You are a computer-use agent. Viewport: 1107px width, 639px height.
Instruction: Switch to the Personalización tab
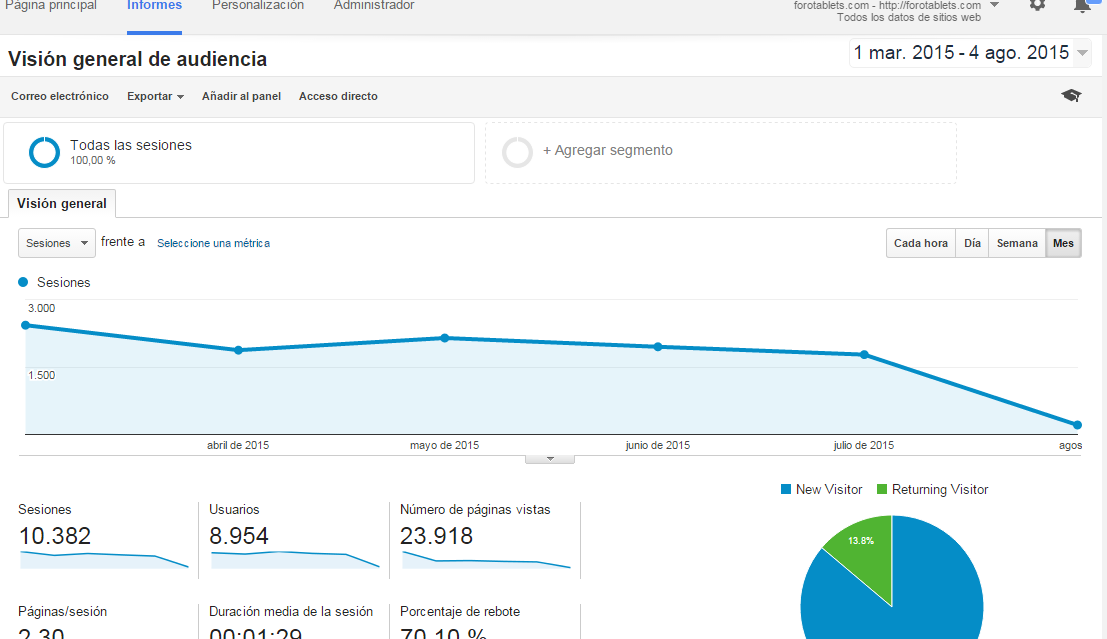click(258, 6)
